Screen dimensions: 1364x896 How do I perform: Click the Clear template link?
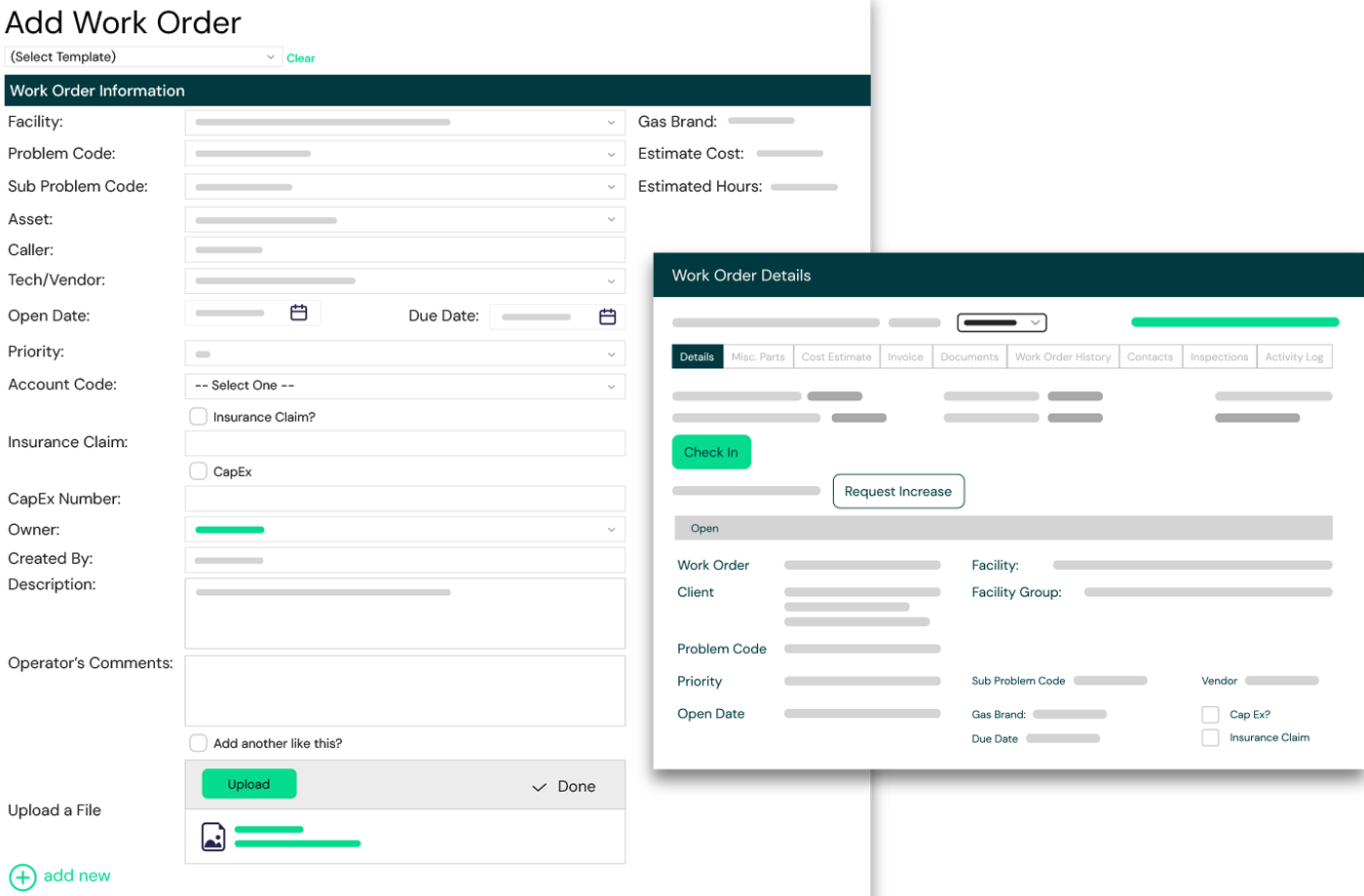click(301, 58)
